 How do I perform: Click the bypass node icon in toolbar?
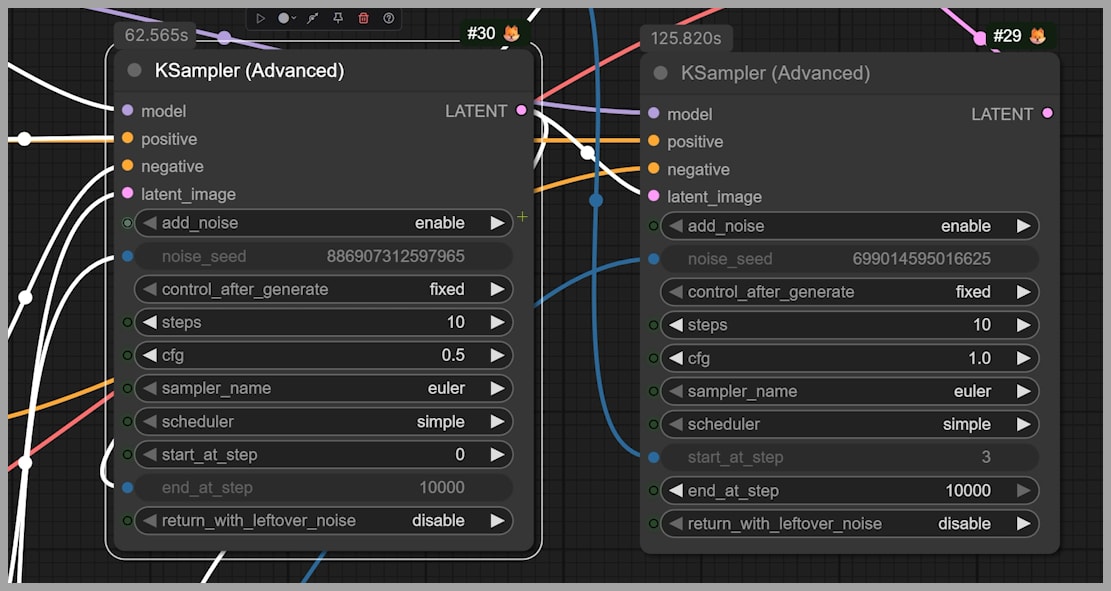point(312,18)
